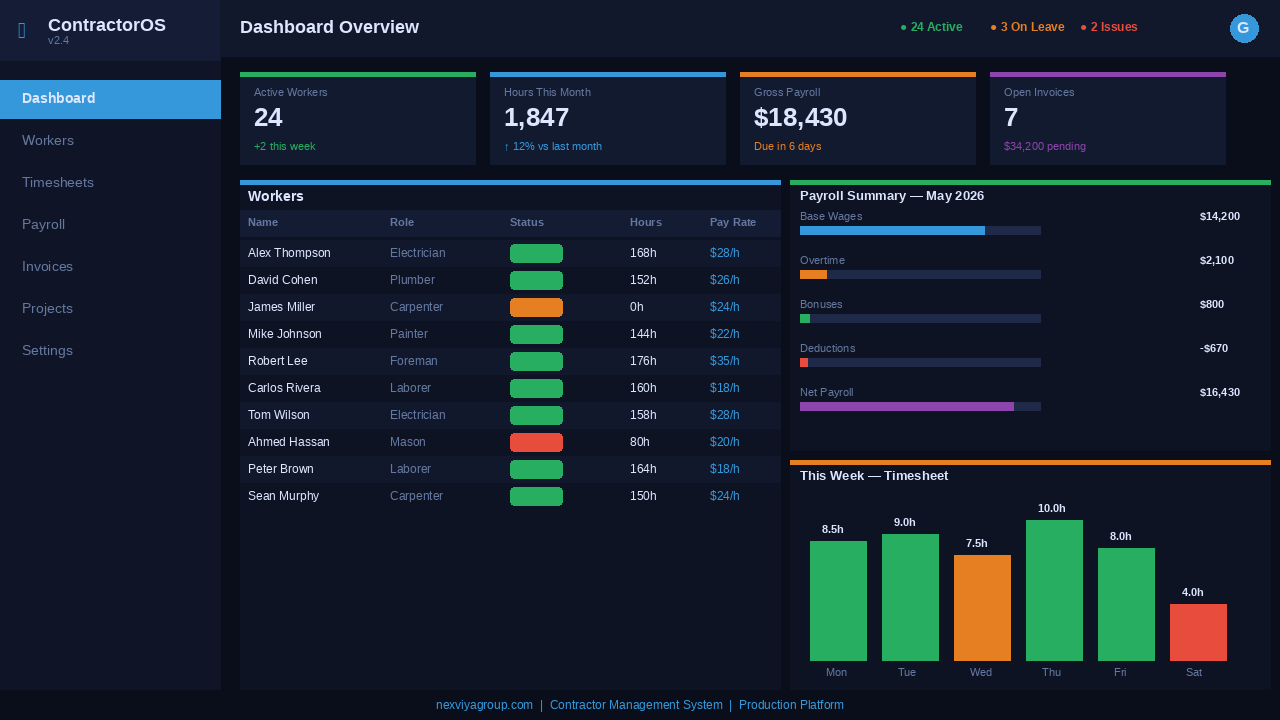Click the $14,200 Base Wages amount

(x=1220, y=216)
